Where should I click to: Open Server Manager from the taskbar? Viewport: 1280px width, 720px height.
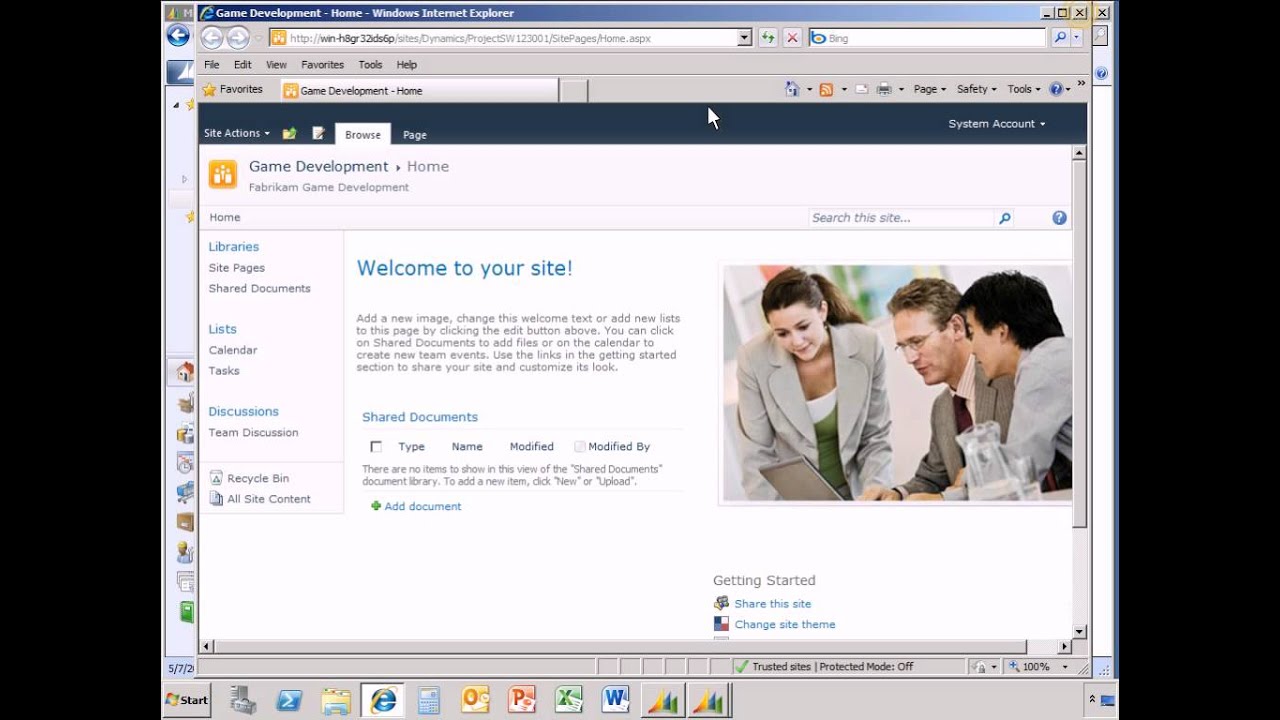tap(243, 700)
